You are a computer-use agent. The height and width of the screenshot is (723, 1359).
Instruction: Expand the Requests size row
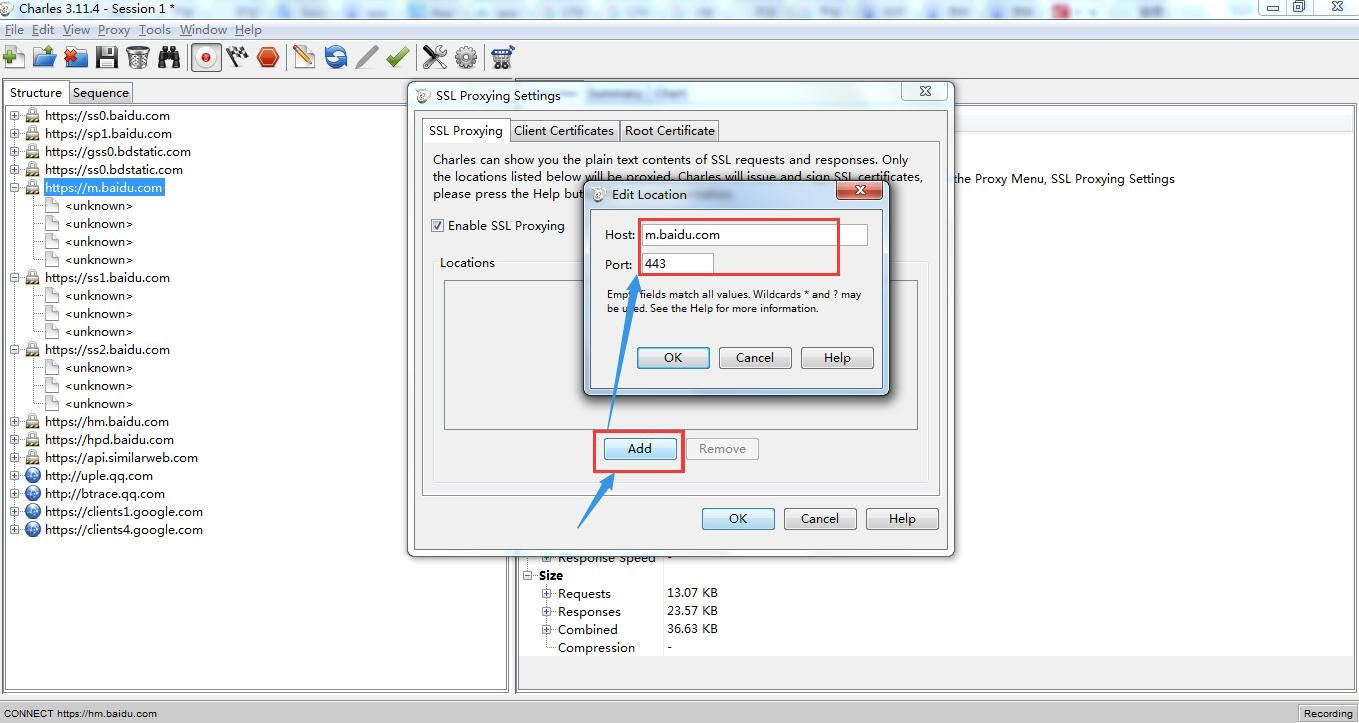click(547, 594)
